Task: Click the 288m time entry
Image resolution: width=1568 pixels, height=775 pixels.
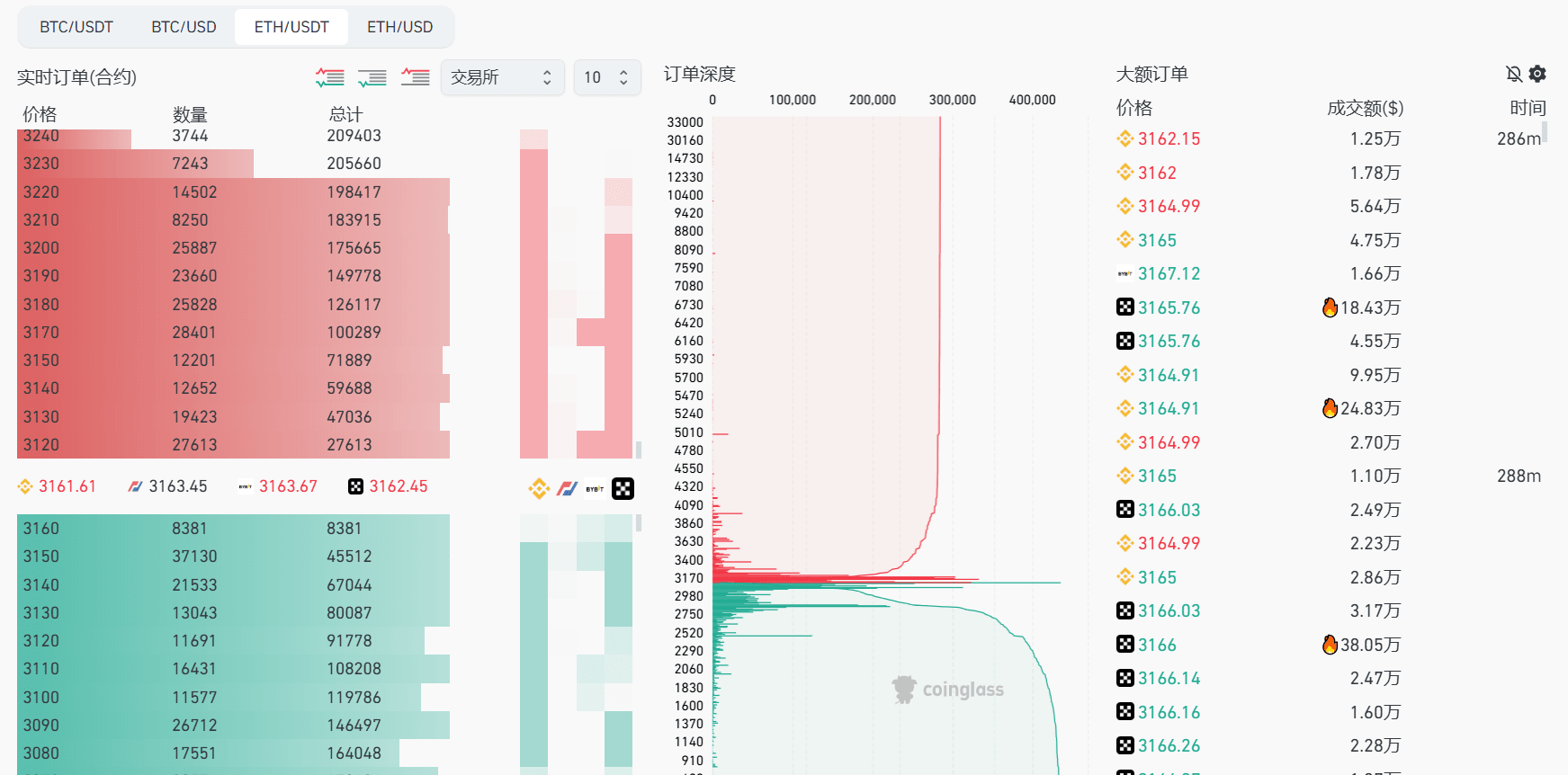Action: point(1519,476)
